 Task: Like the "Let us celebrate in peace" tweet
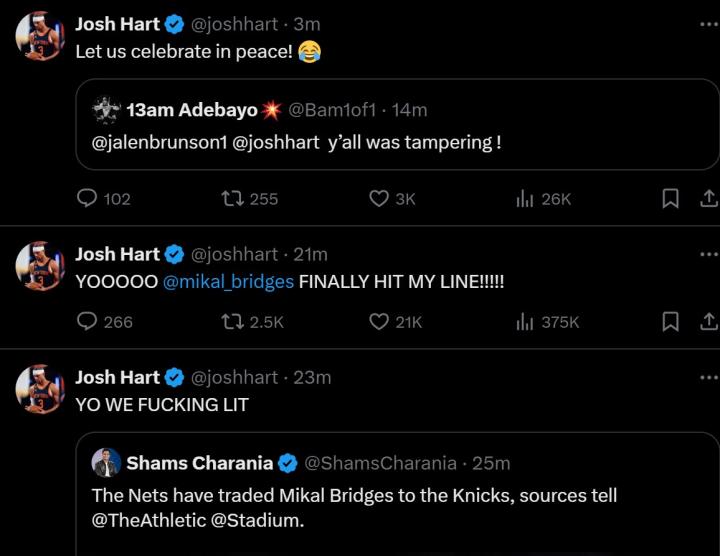pyautogui.click(x=379, y=199)
